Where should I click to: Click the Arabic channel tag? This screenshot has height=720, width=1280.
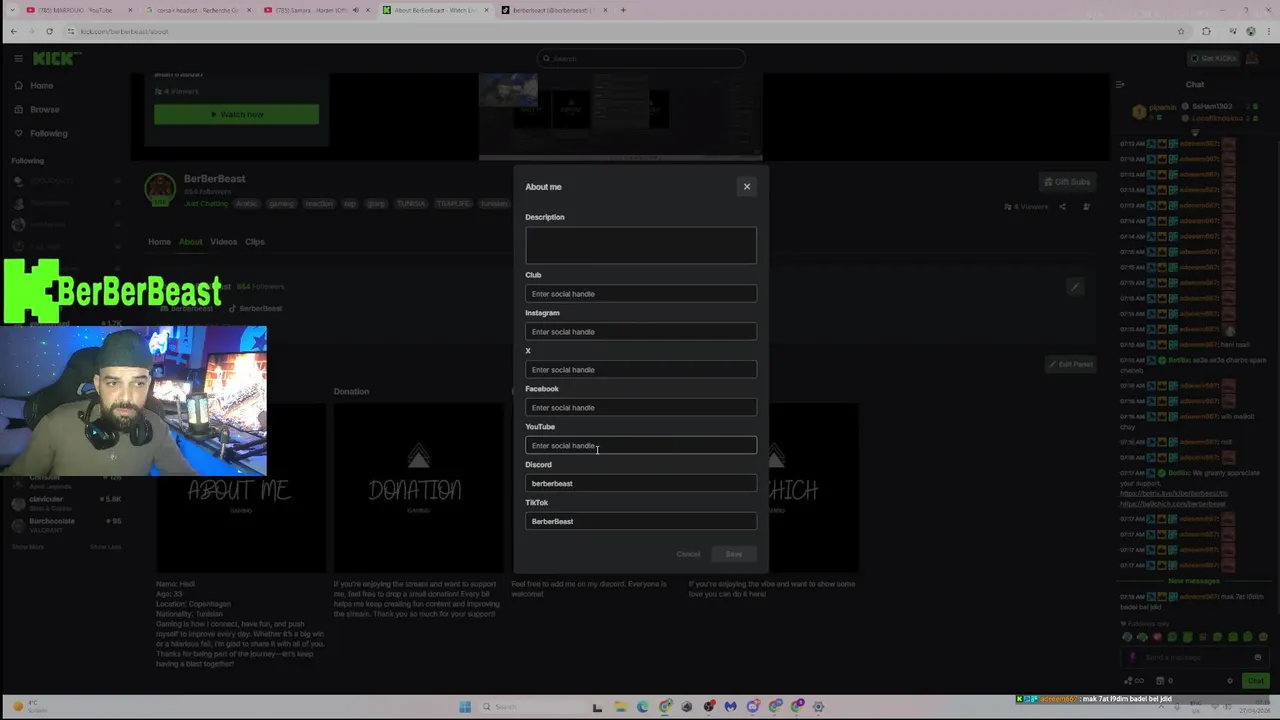click(x=246, y=204)
